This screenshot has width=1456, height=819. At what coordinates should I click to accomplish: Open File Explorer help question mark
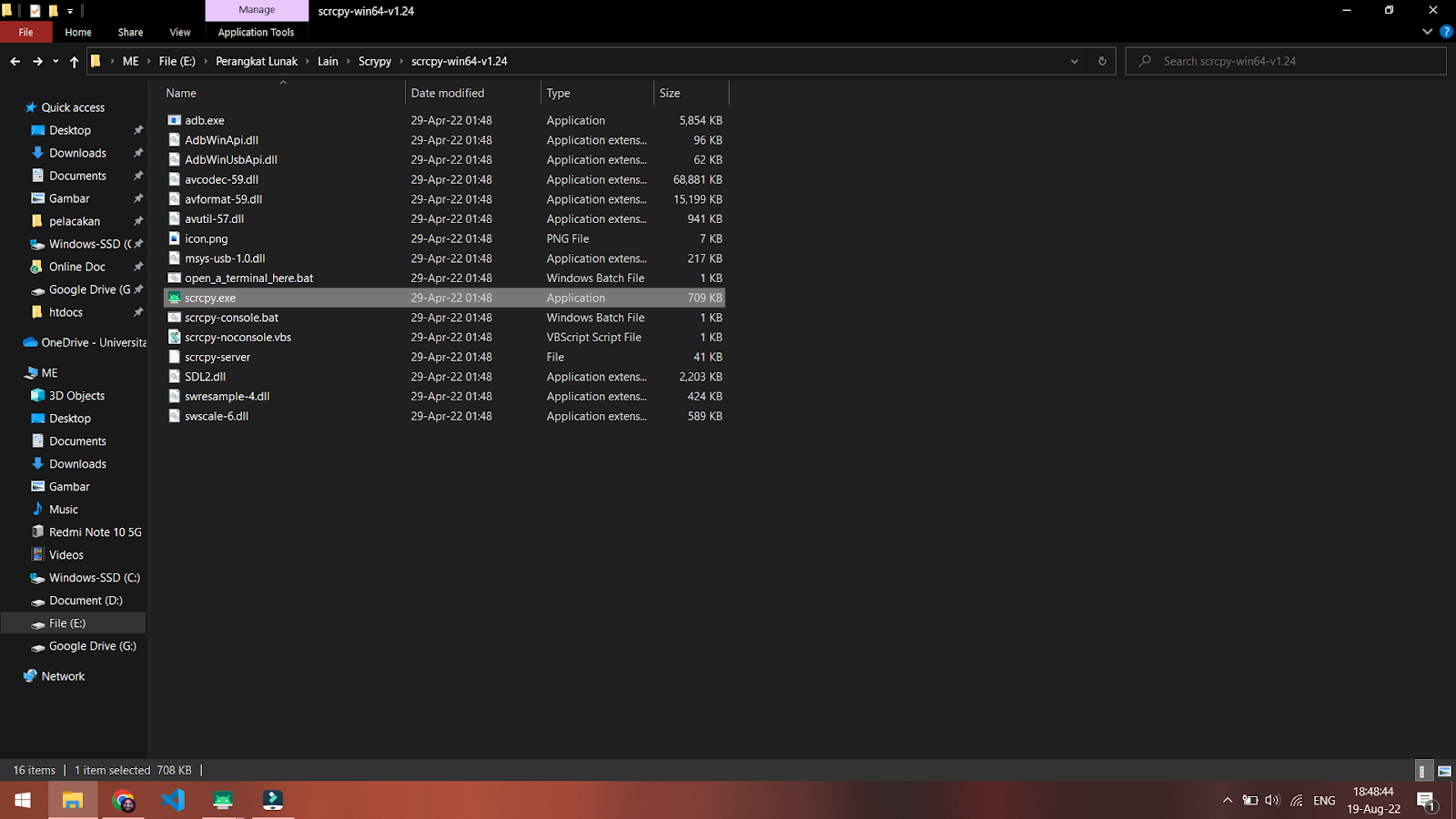click(1446, 32)
